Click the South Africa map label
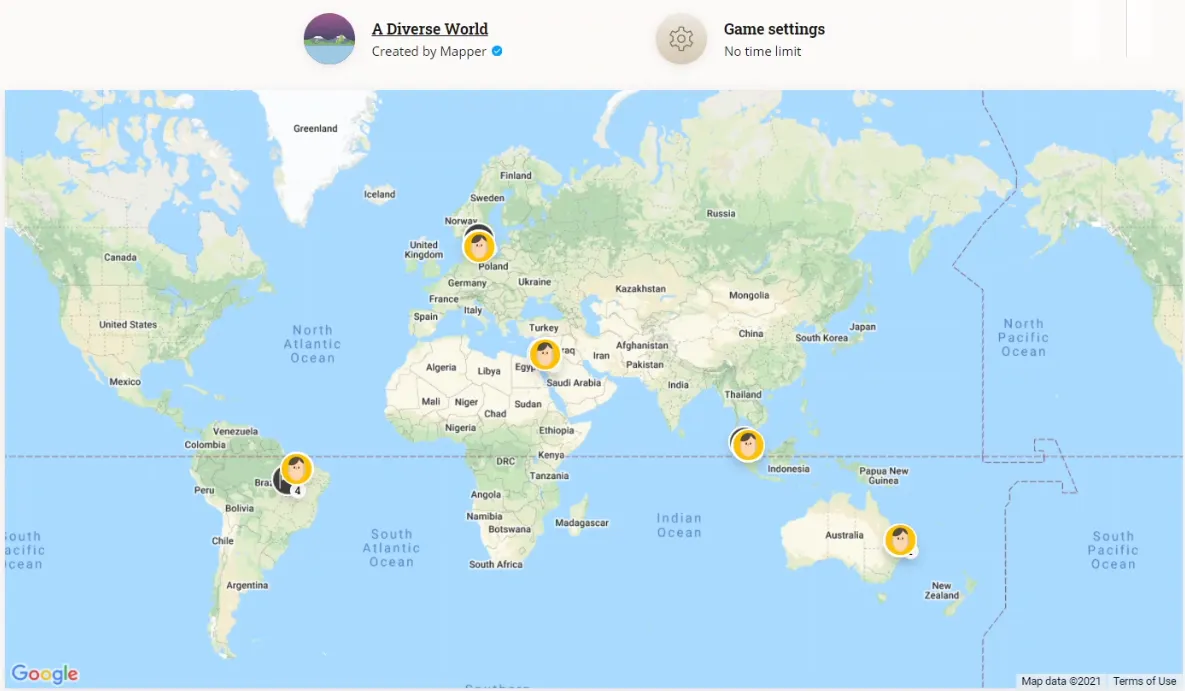1185x691 pixels. (x=495, y=564)
